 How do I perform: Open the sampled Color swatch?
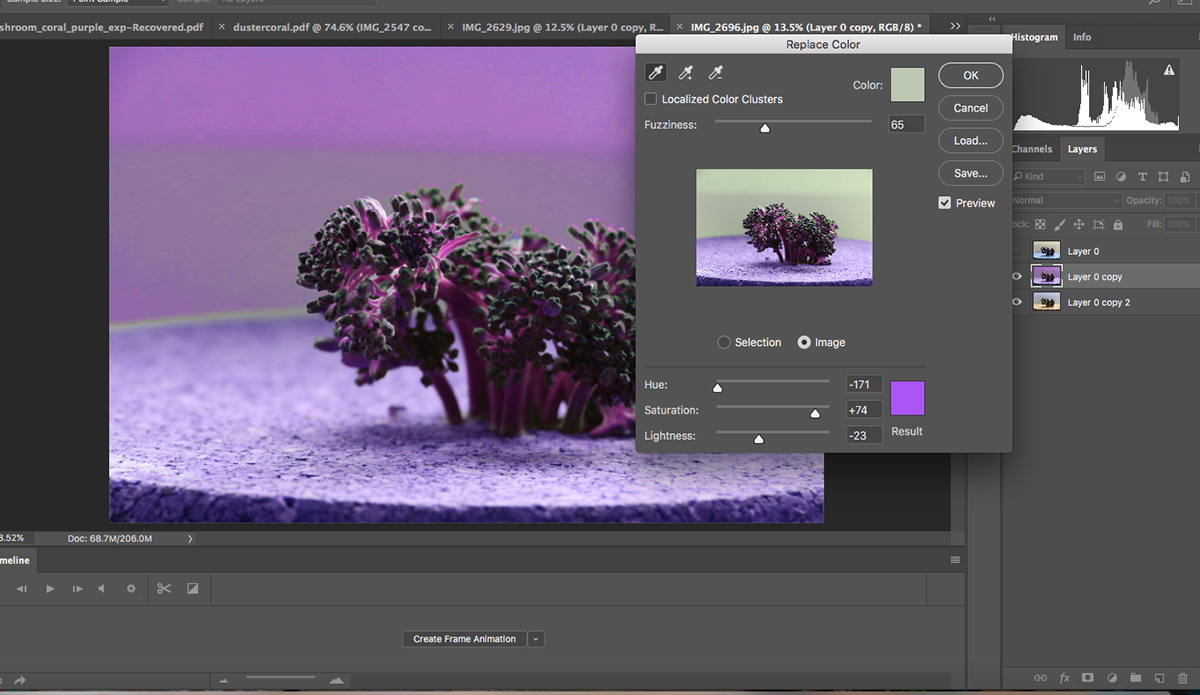[908, 85]
